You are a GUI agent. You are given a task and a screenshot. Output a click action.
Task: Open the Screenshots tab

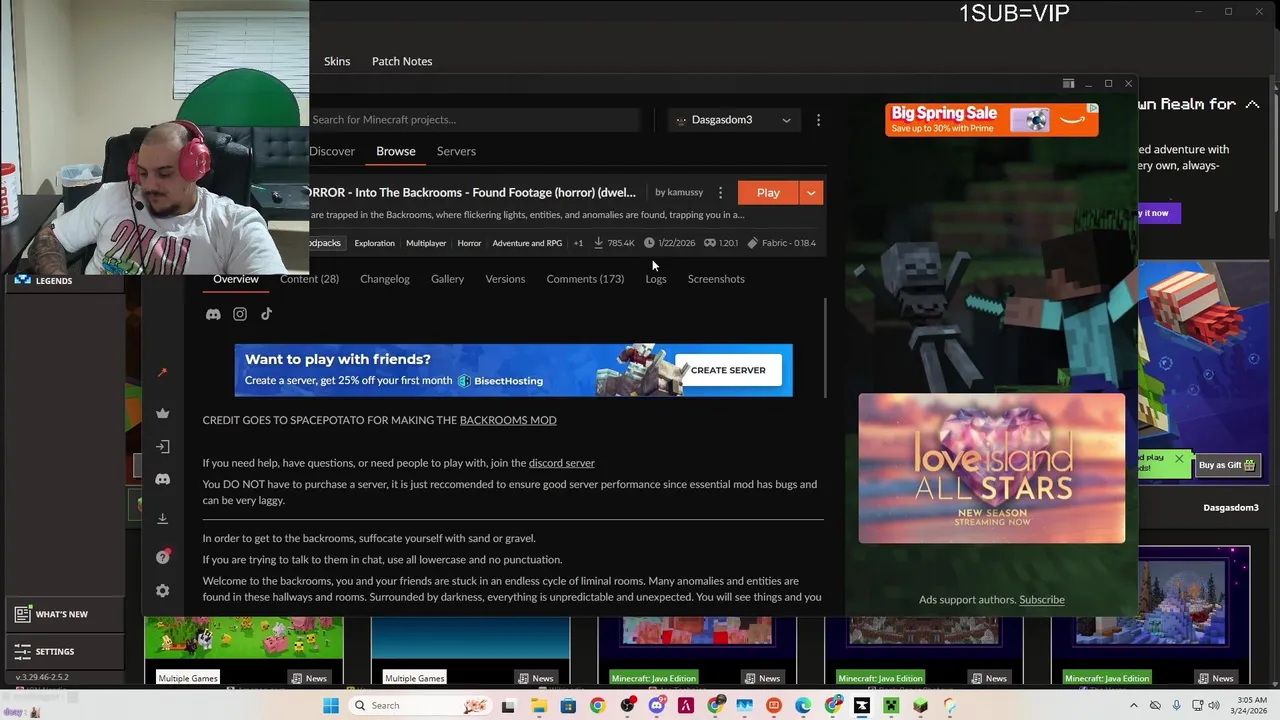click(x=716, y=279)
